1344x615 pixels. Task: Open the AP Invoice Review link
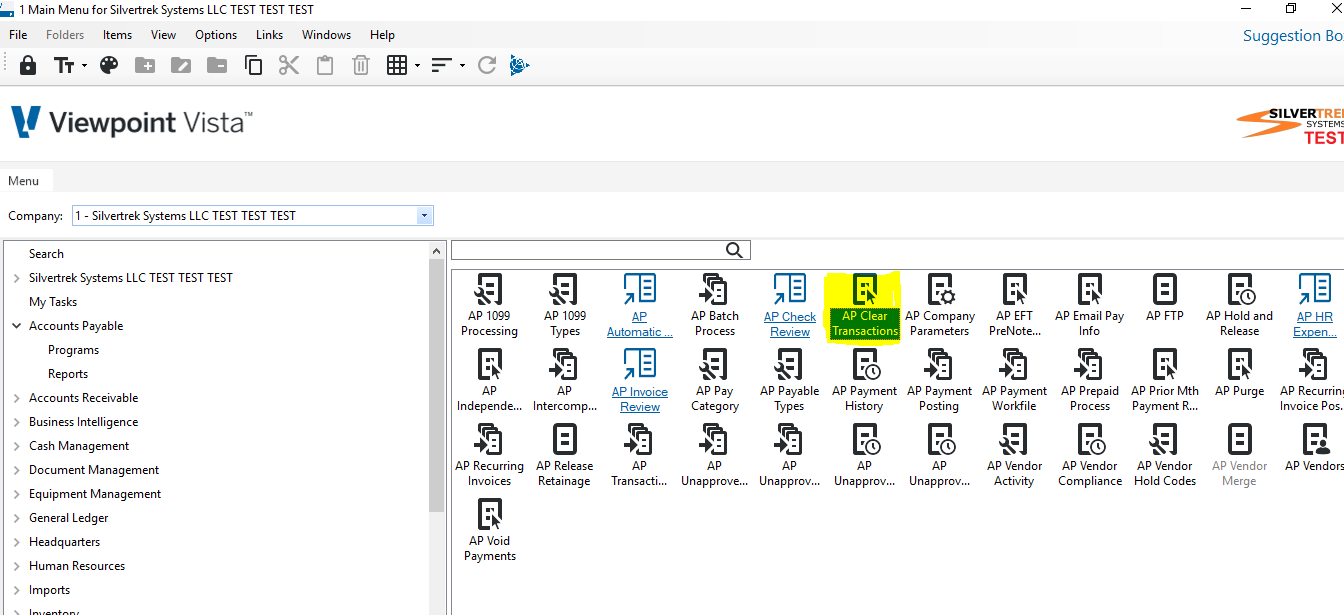[640, 380]
